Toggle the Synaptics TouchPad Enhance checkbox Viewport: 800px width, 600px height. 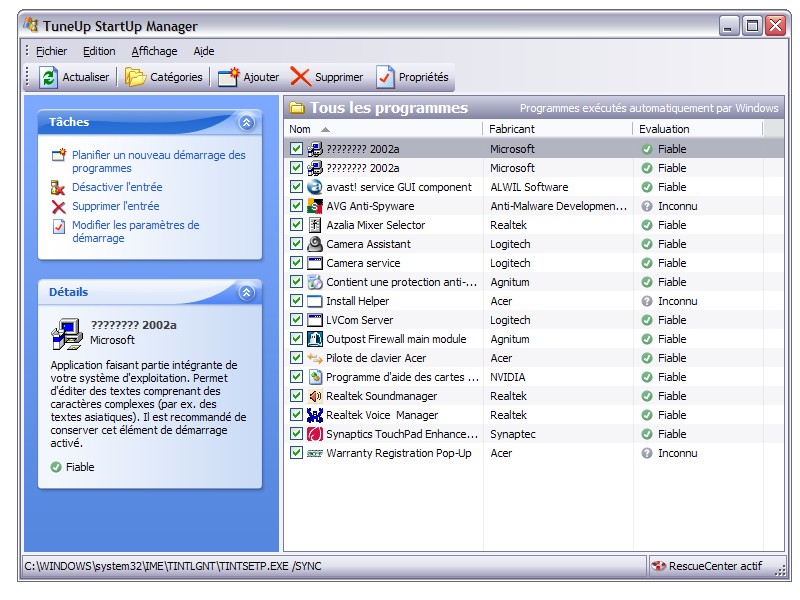tap(296, 434)
